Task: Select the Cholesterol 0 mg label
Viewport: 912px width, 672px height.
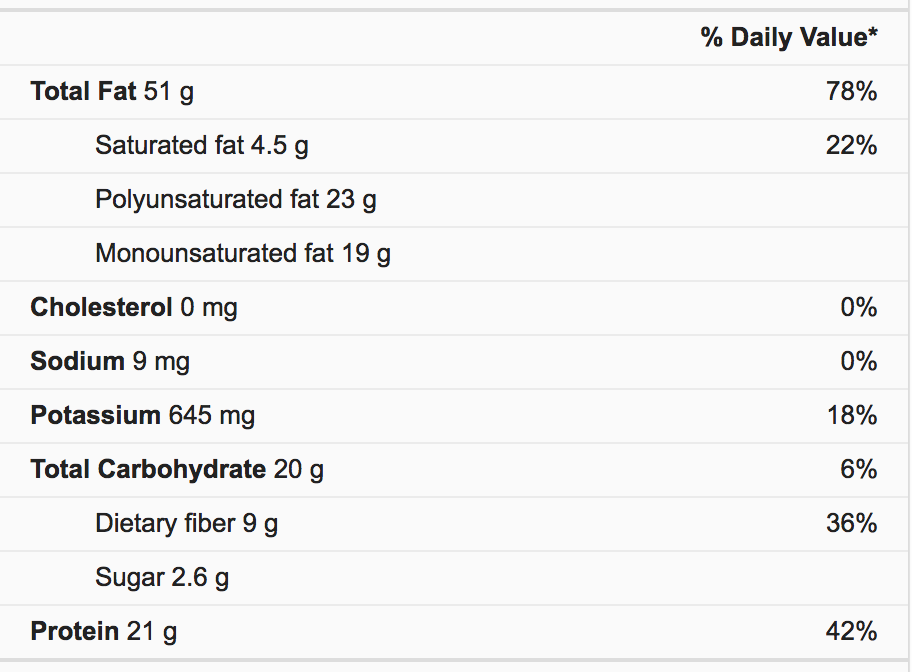Action: (134, 308)
